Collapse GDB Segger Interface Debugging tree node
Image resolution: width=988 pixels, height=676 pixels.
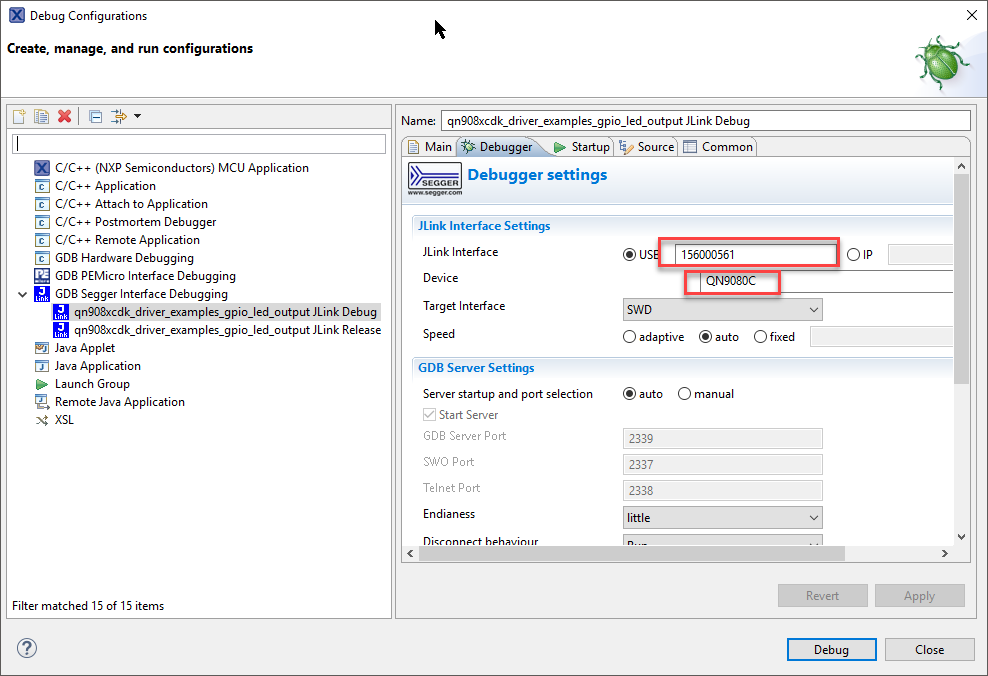coord(23,294)
